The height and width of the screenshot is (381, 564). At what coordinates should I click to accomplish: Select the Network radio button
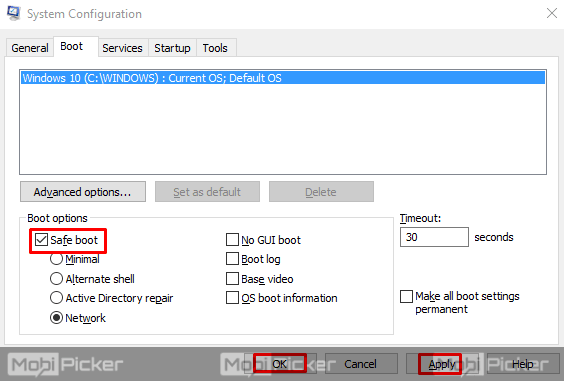[x=56, y=318]
